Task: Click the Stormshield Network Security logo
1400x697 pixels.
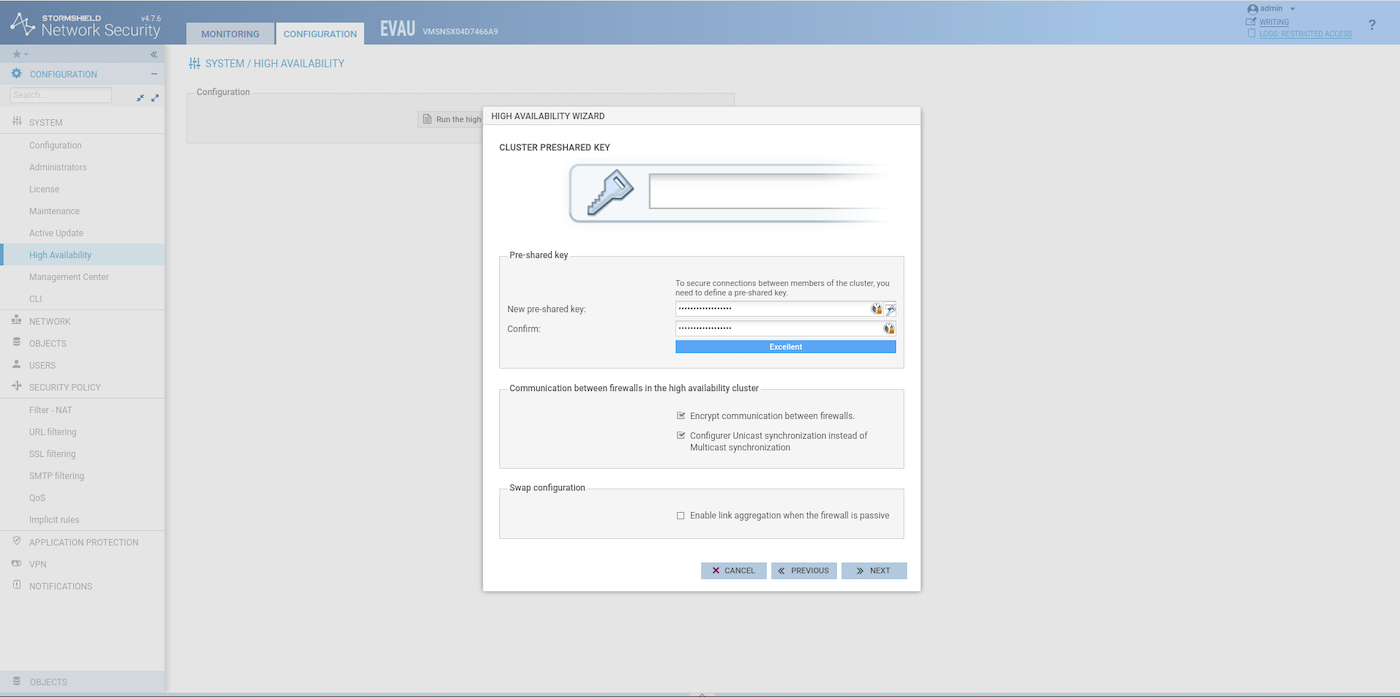Action: (x=85, y=24)
